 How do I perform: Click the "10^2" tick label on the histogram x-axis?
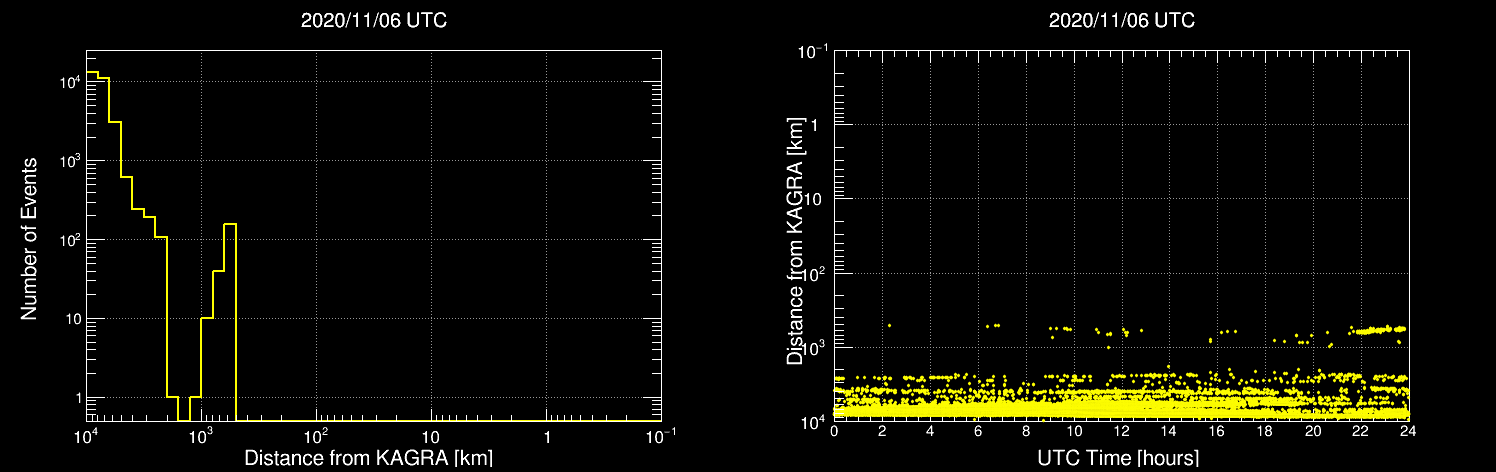coord(317,437)
